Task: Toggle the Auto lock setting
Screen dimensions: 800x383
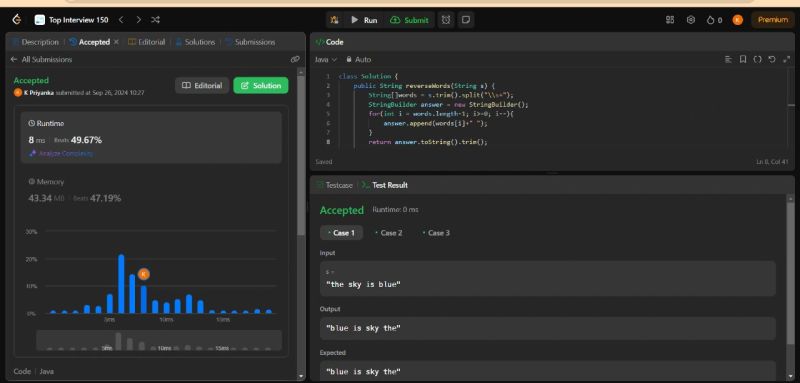Action: 359,59
